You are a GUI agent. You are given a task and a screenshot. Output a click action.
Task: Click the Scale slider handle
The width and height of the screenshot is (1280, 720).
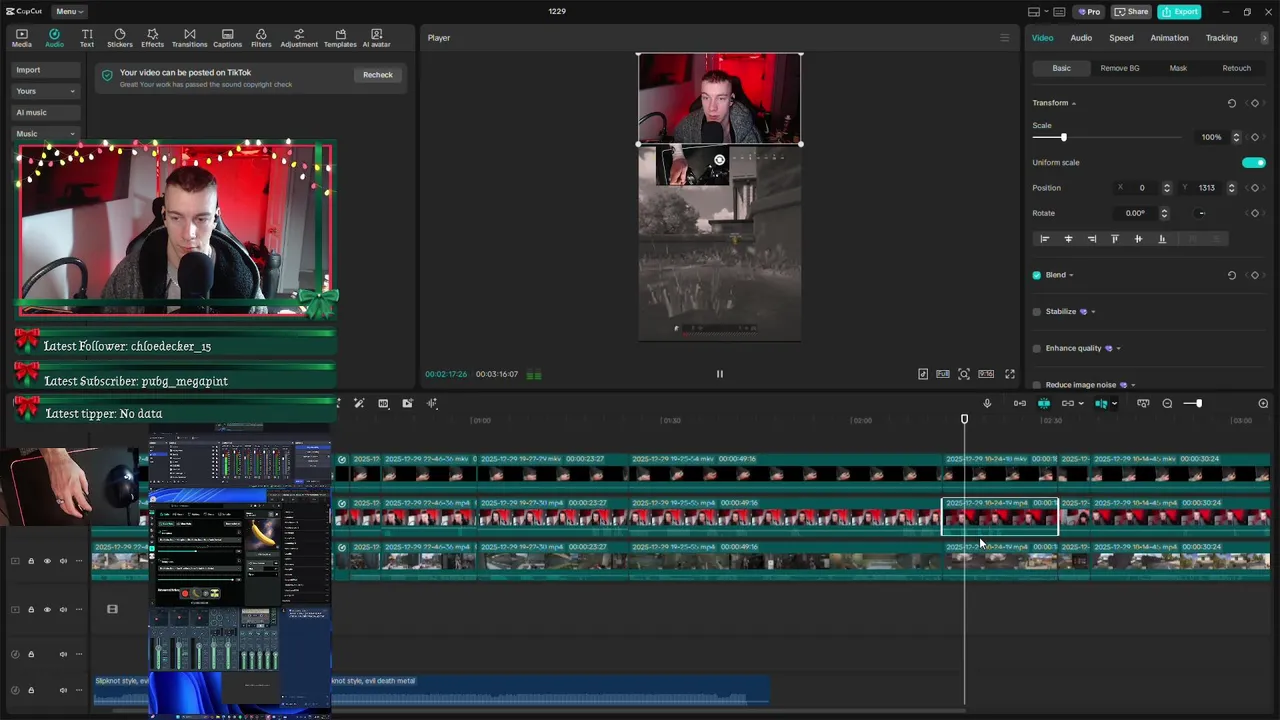[x=1063, y=137]
